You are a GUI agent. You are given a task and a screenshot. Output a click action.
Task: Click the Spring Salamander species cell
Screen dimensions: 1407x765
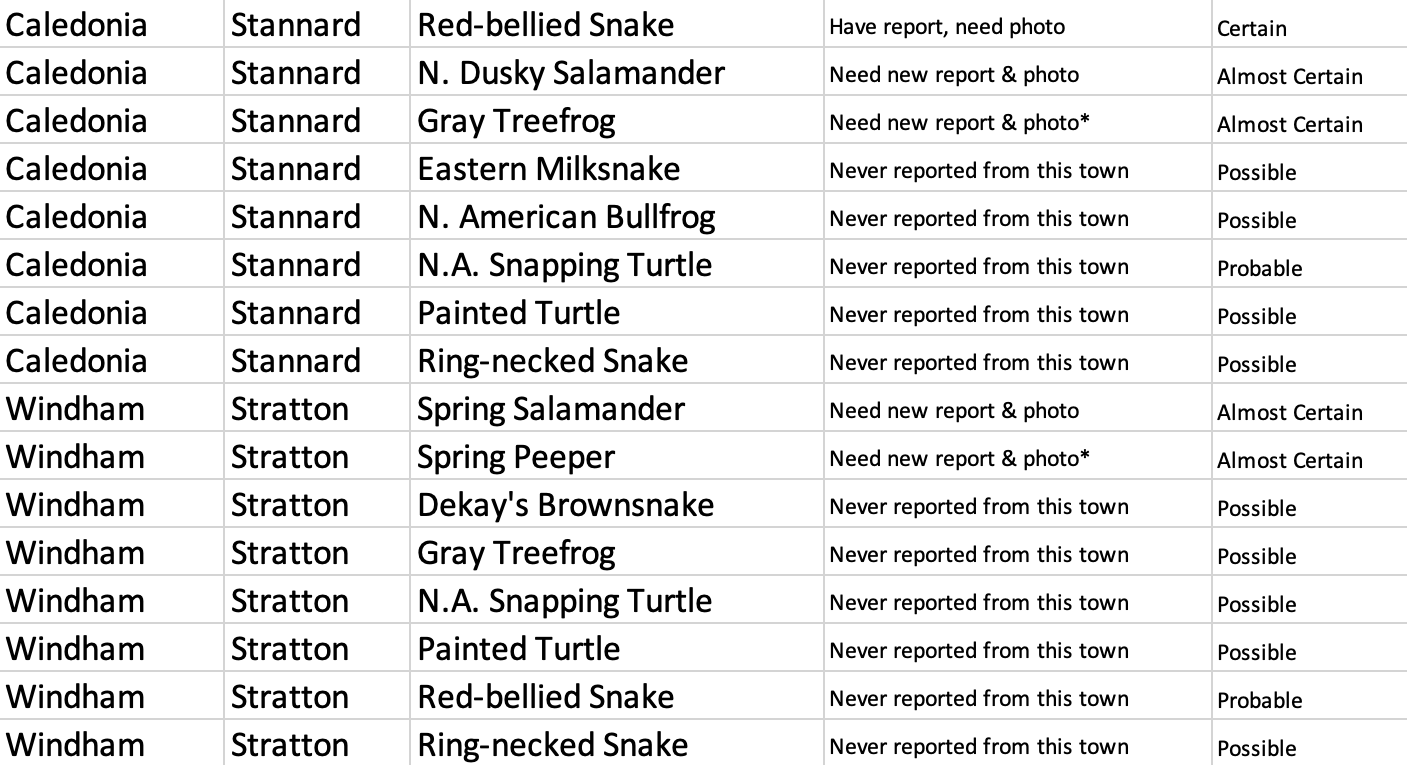550,409
